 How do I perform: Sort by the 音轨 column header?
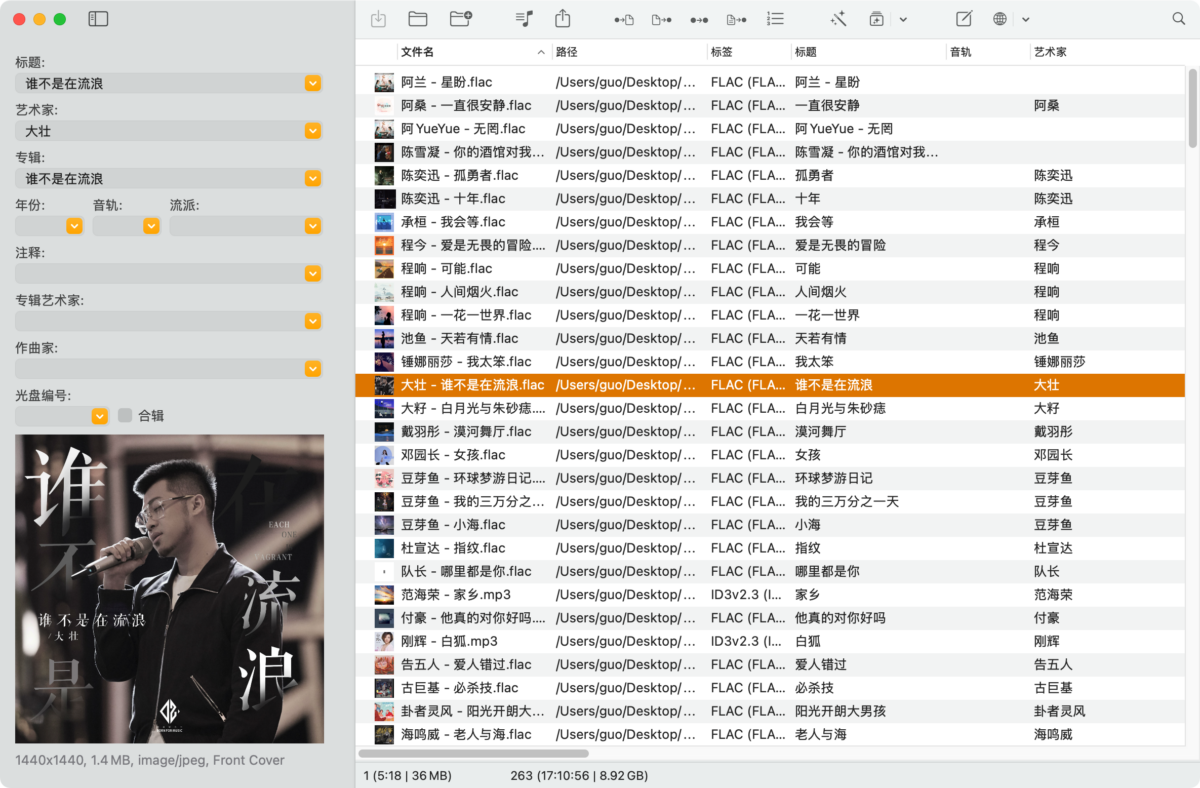pos(988,51)
